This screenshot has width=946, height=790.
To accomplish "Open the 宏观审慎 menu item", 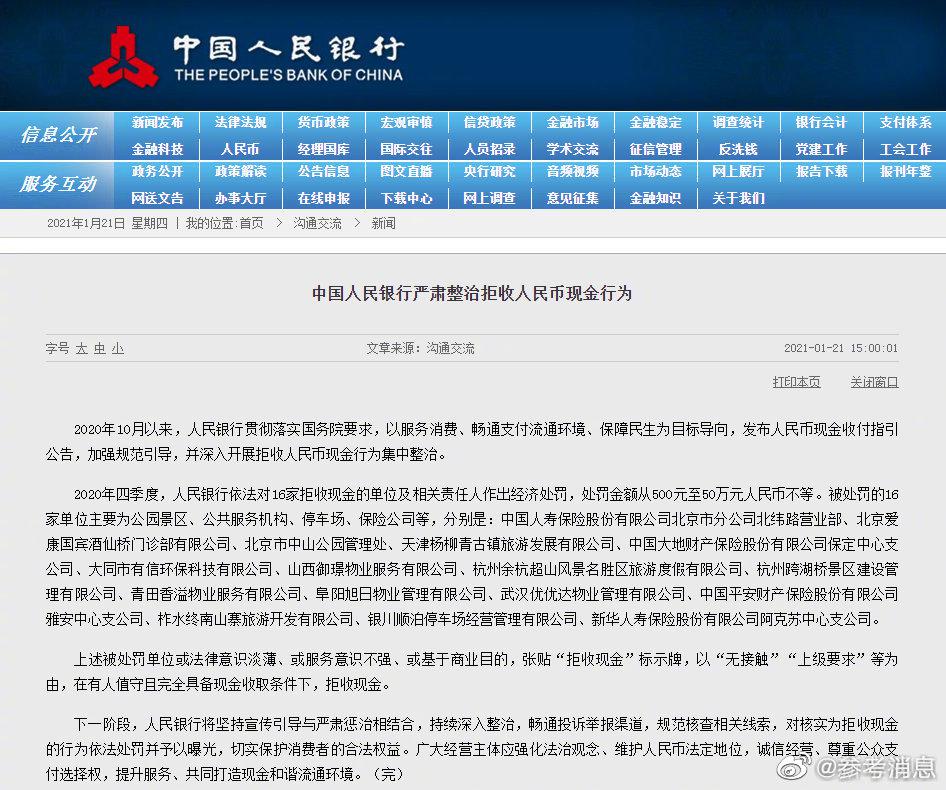I will pyautogui.click(x=407, y=123).
